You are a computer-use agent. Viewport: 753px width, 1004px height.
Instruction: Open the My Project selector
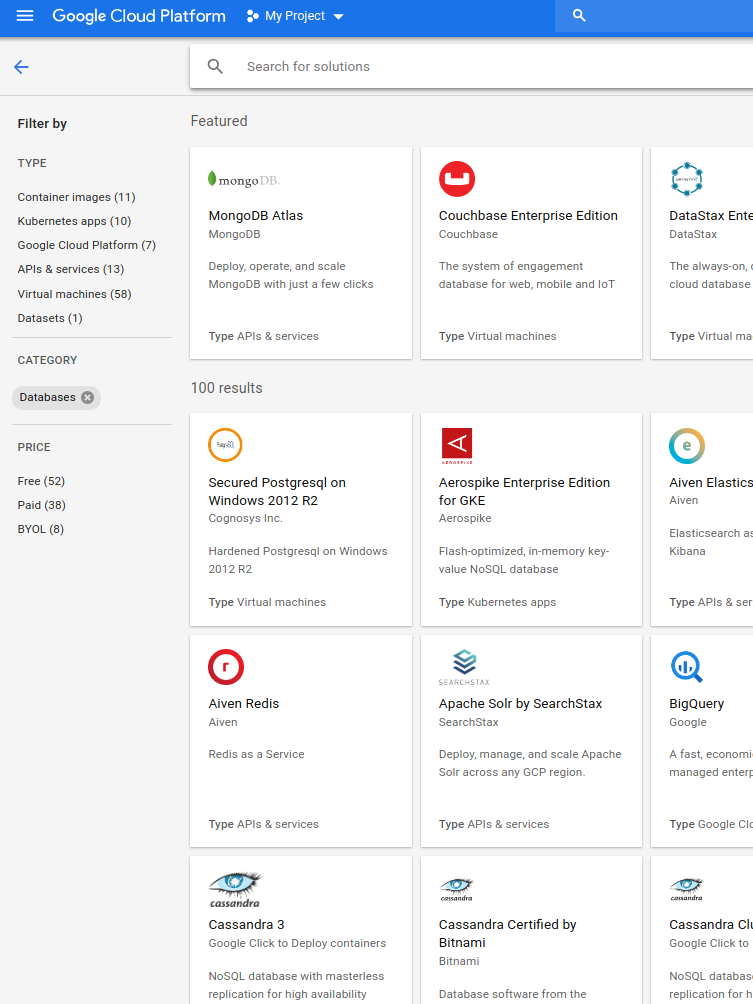point(294,16)
